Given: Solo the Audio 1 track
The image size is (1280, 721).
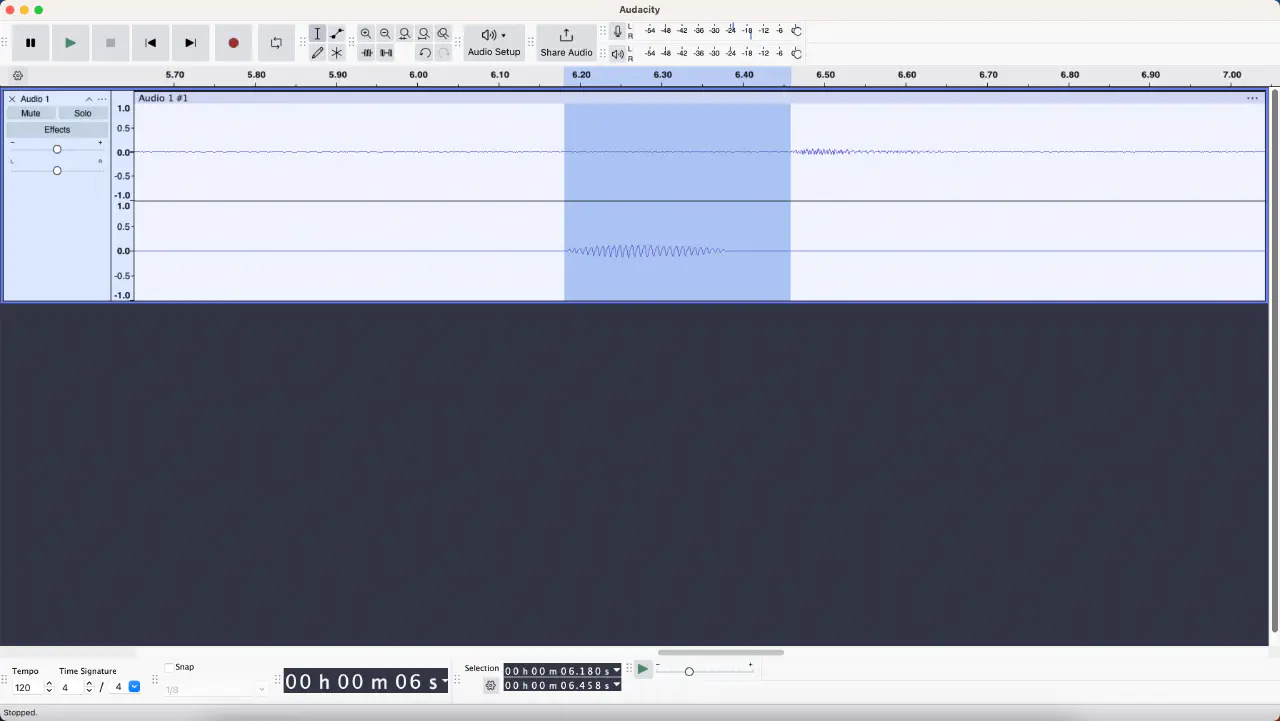Looking at the screenshot, I should (x=83, y=114).
